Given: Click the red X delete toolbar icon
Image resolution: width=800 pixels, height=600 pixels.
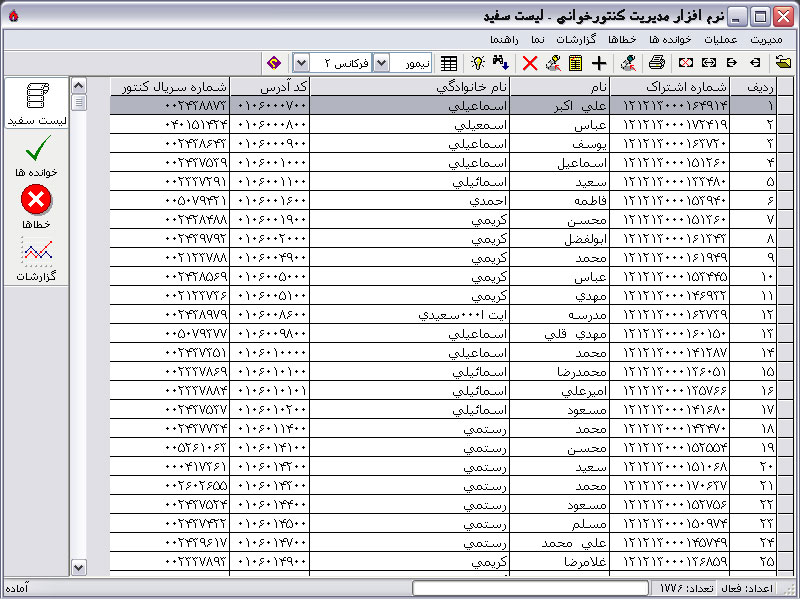Looking at the screenshot, I should [x=530, y=63].
